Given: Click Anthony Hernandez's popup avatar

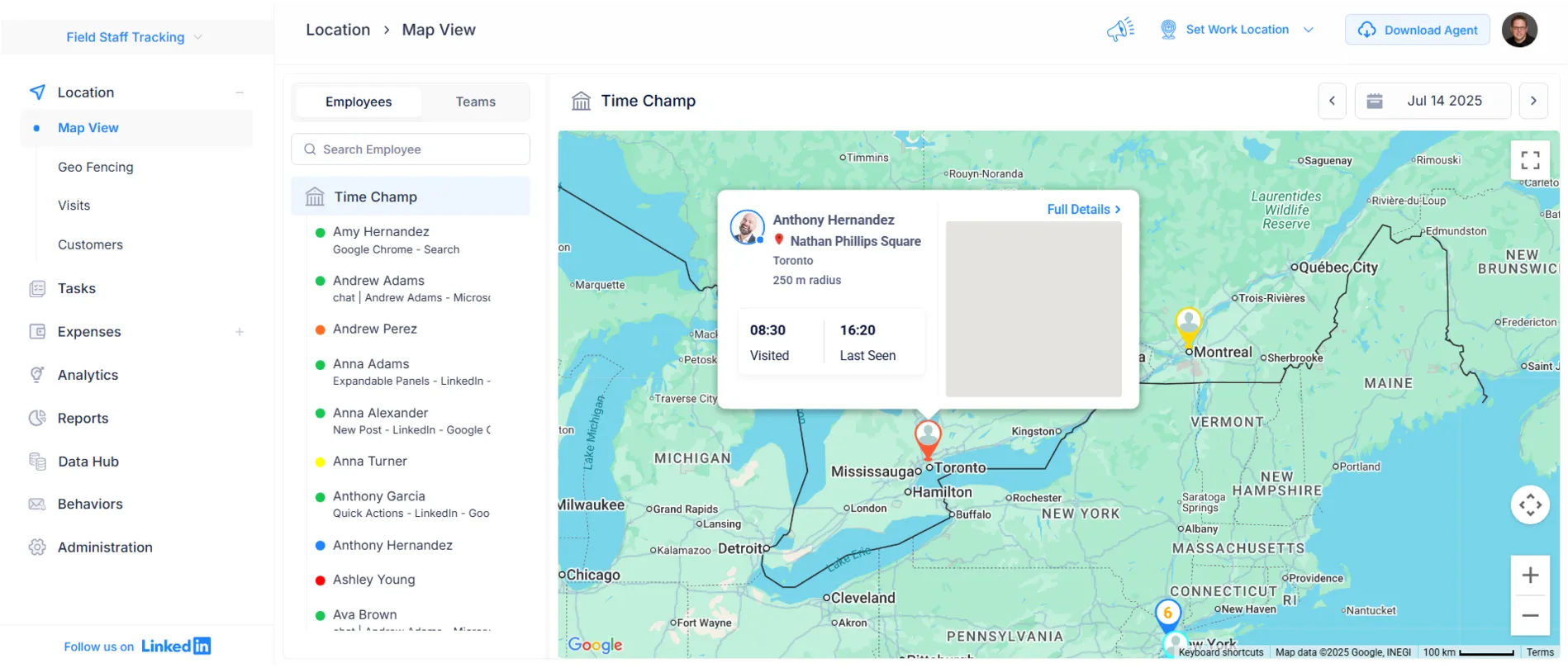Looking at the screenshot, I should (x=747, y=226).
